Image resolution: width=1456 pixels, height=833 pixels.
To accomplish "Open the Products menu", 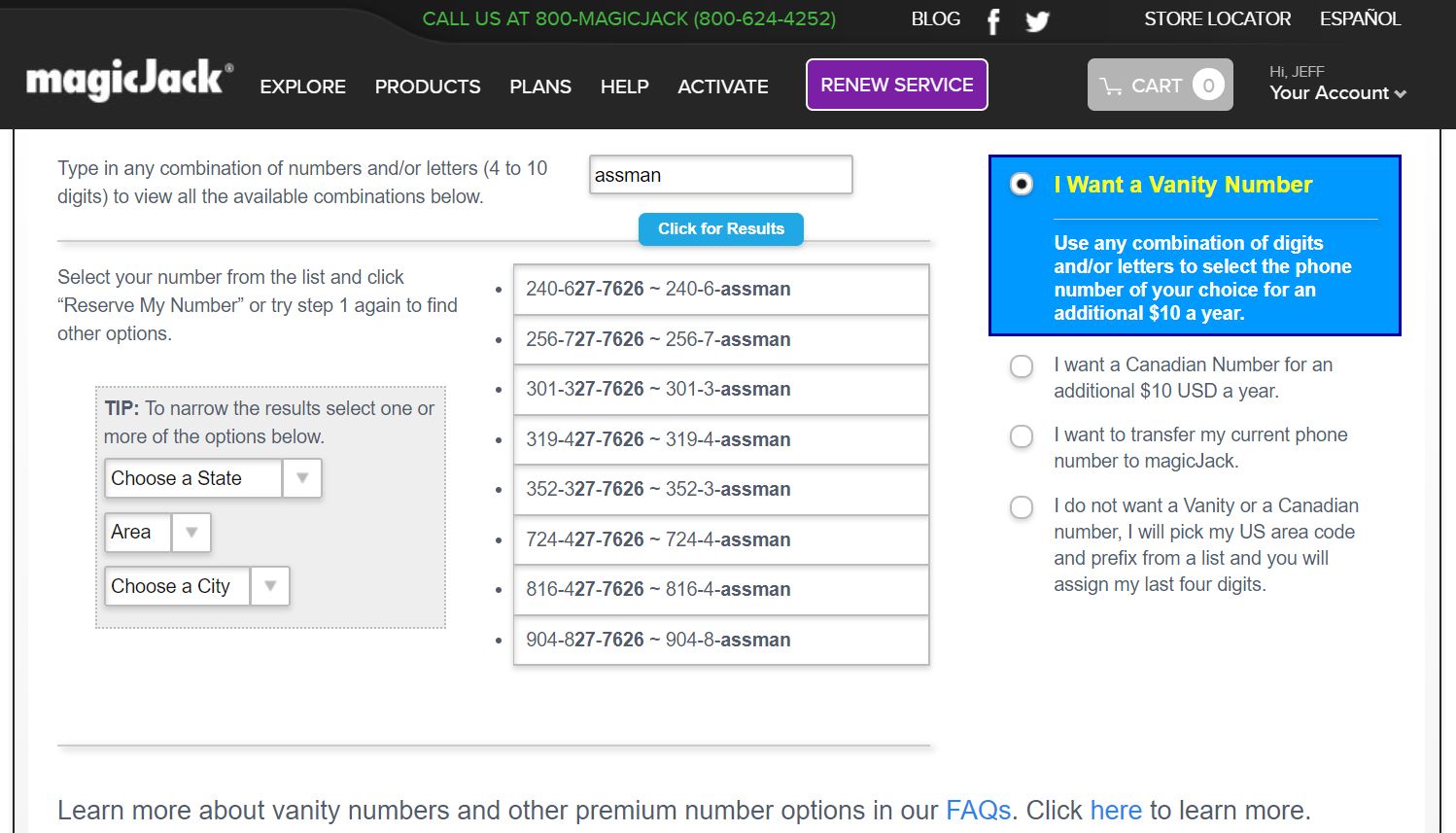I will click(x=428, y=87).
